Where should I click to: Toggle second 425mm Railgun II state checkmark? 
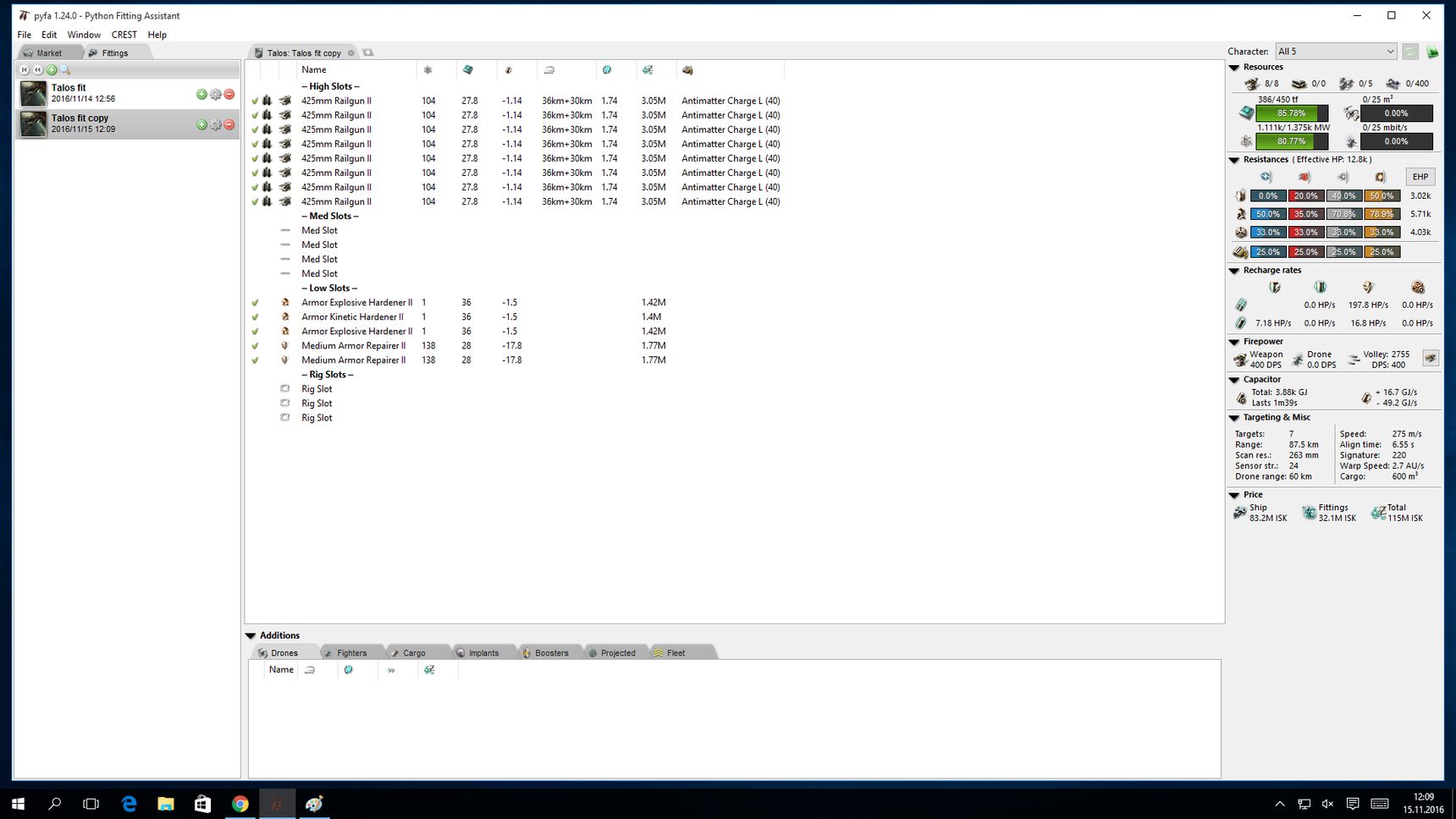click(x=255, y=115)
